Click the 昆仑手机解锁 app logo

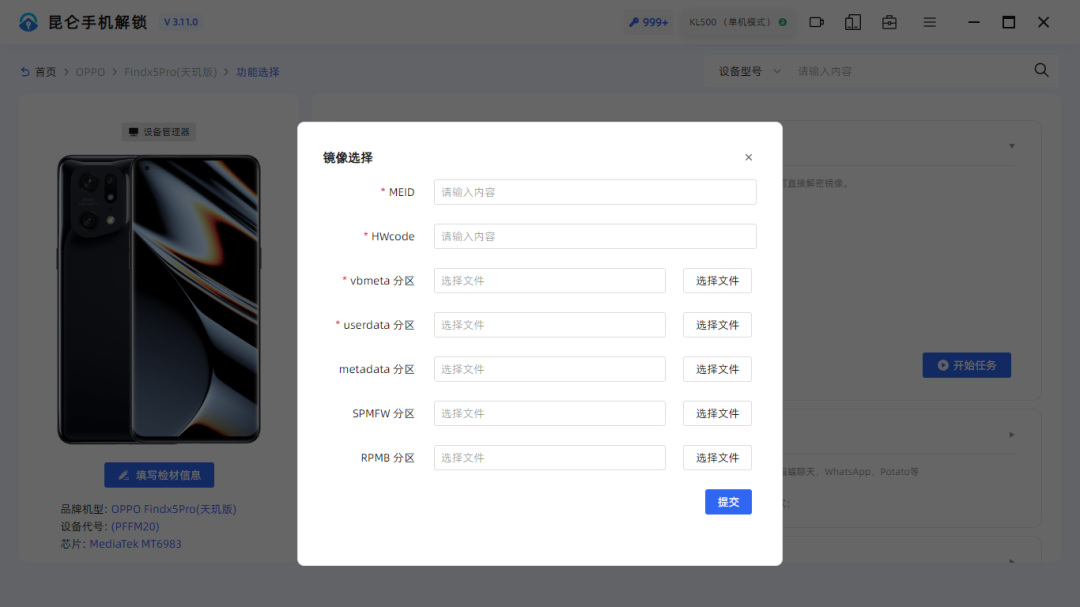28,22
